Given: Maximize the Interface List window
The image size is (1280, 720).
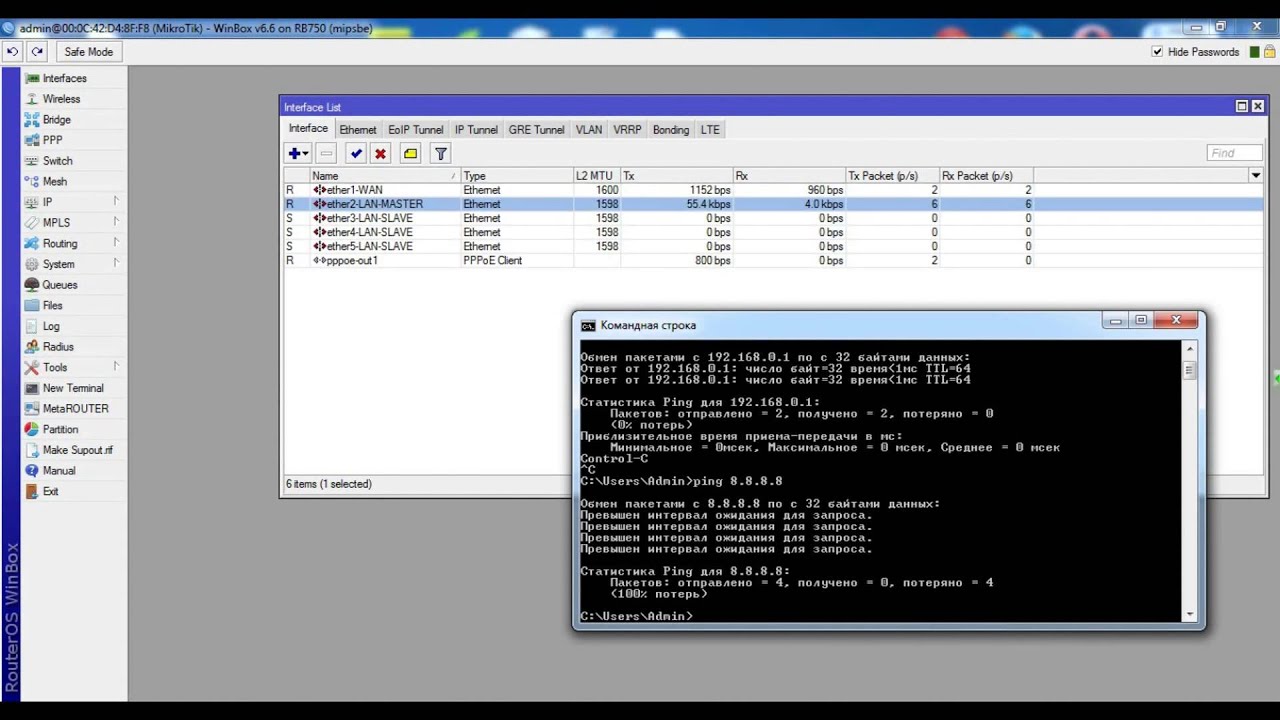Looking at the screenshot, I should [x=1242, y=106].
